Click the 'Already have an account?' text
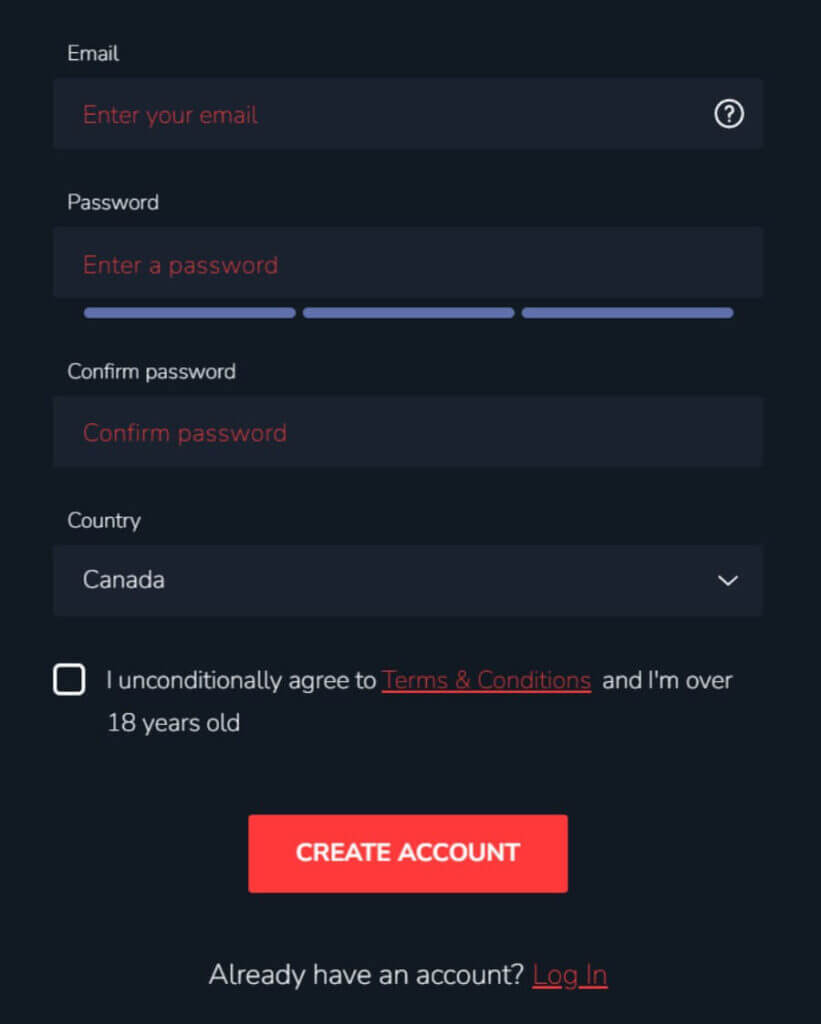The height and width of the screenshot is (1024, 821). click(x=366, y=974)
